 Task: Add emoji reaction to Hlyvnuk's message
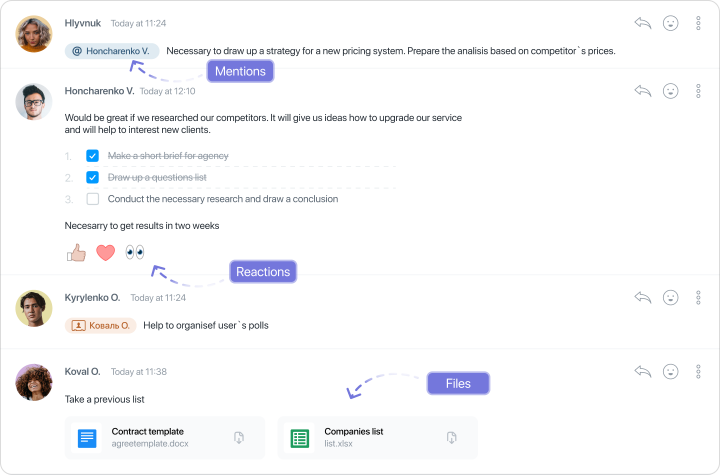[x=670, y=23]
